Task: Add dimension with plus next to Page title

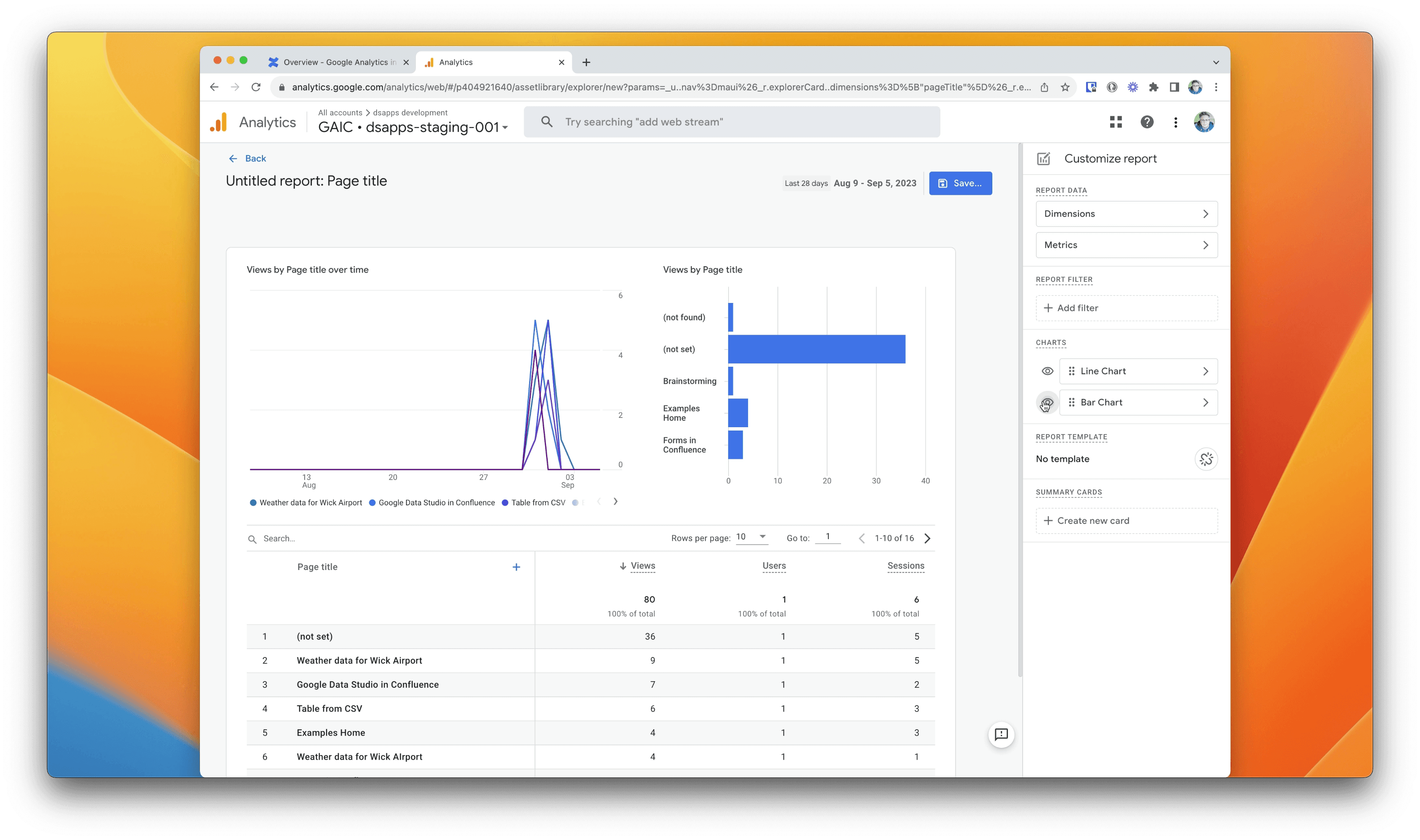Action: tap(516, 567)
